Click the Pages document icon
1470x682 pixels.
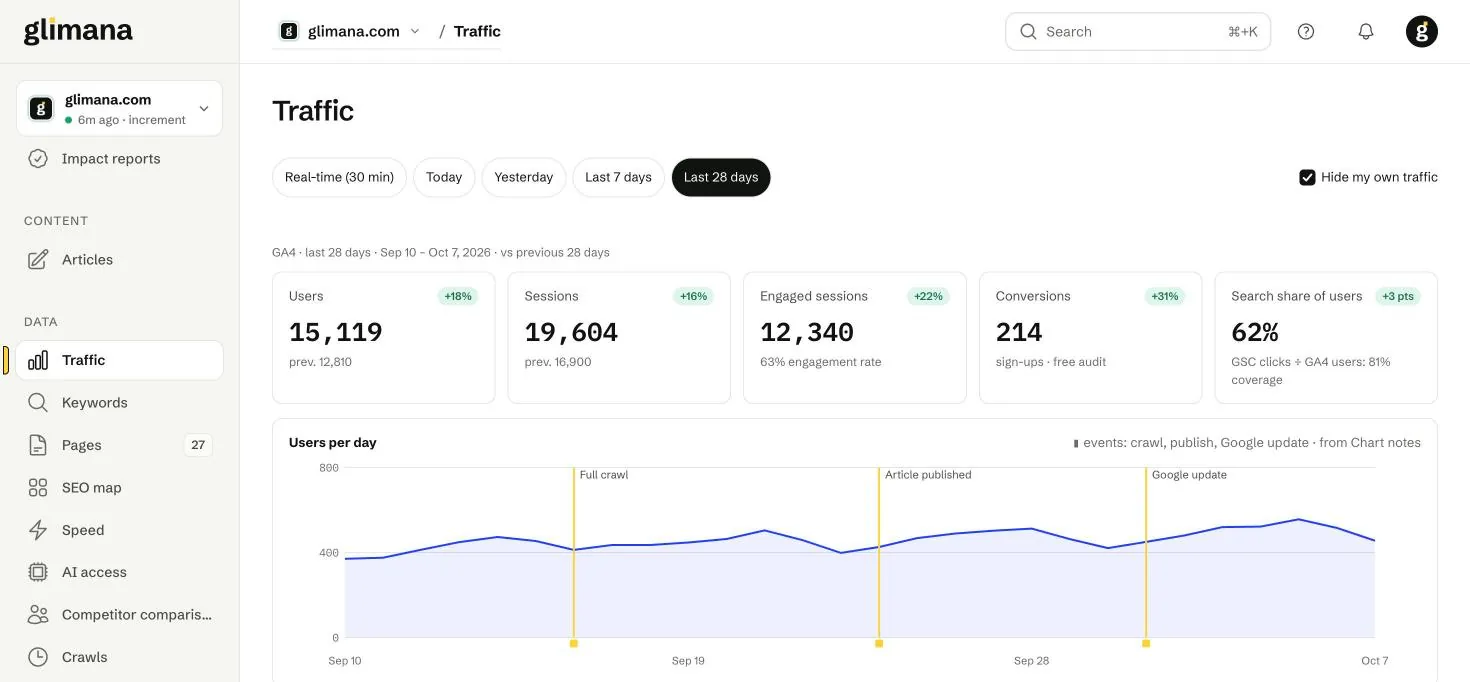tap(38, 445)
